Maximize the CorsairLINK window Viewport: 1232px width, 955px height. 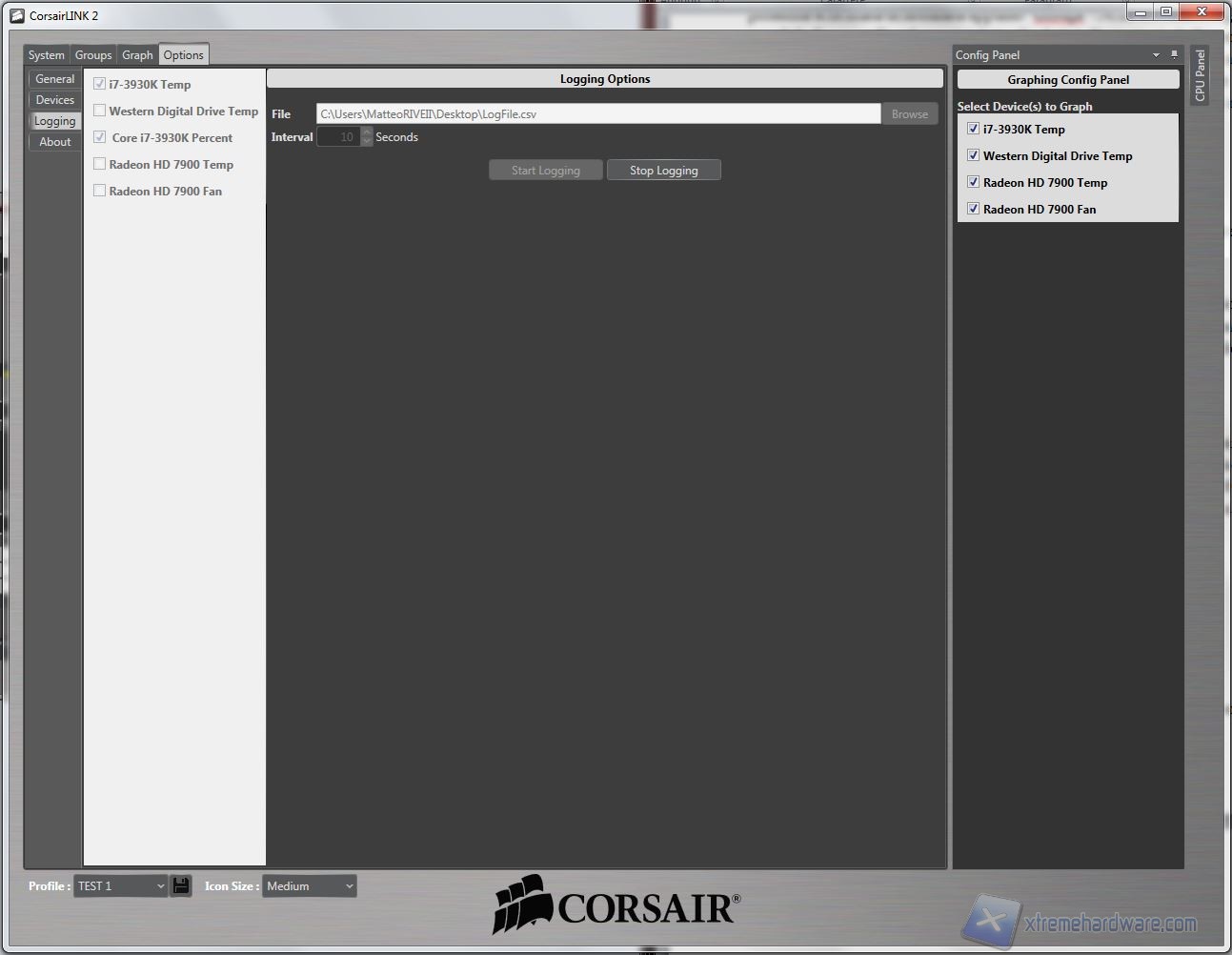(x=1166, y=12)
